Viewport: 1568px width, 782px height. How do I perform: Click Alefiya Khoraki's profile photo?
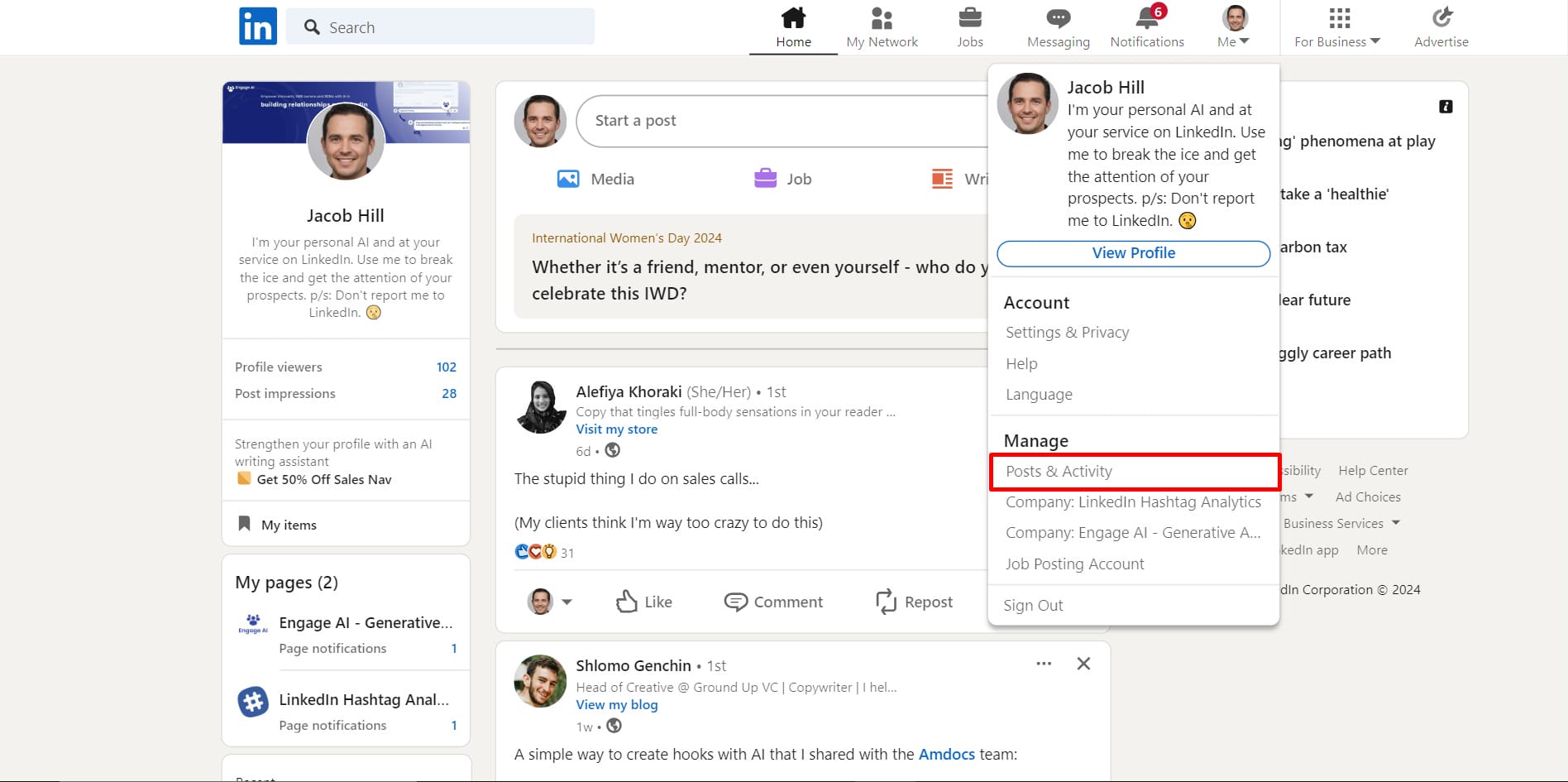(x=541, y=407)
